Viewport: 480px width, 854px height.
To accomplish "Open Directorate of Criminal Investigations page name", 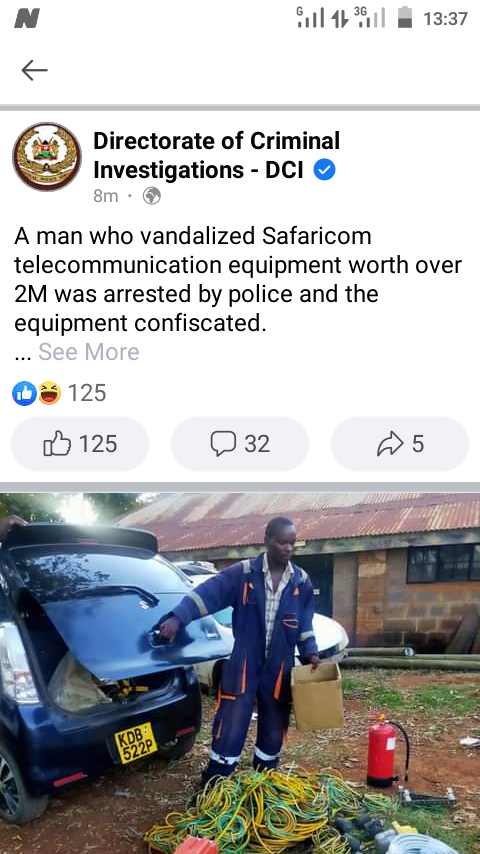I will coord(216,155).
